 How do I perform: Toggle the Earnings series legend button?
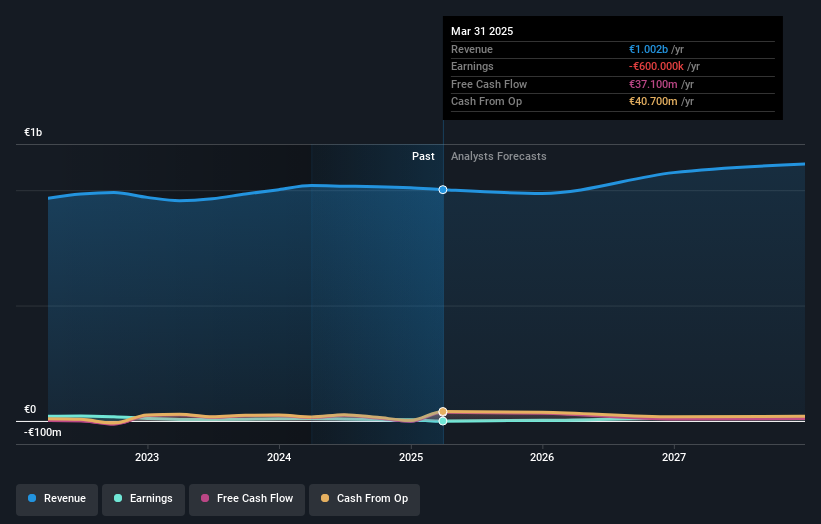pyautogui.click(x=143, y=498)
